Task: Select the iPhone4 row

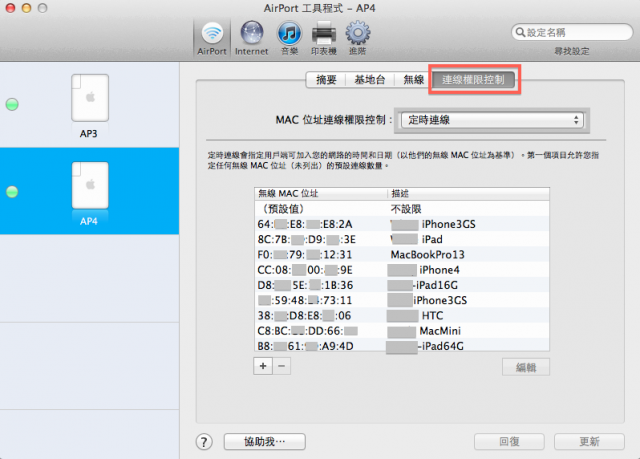Action: point(402,270)
